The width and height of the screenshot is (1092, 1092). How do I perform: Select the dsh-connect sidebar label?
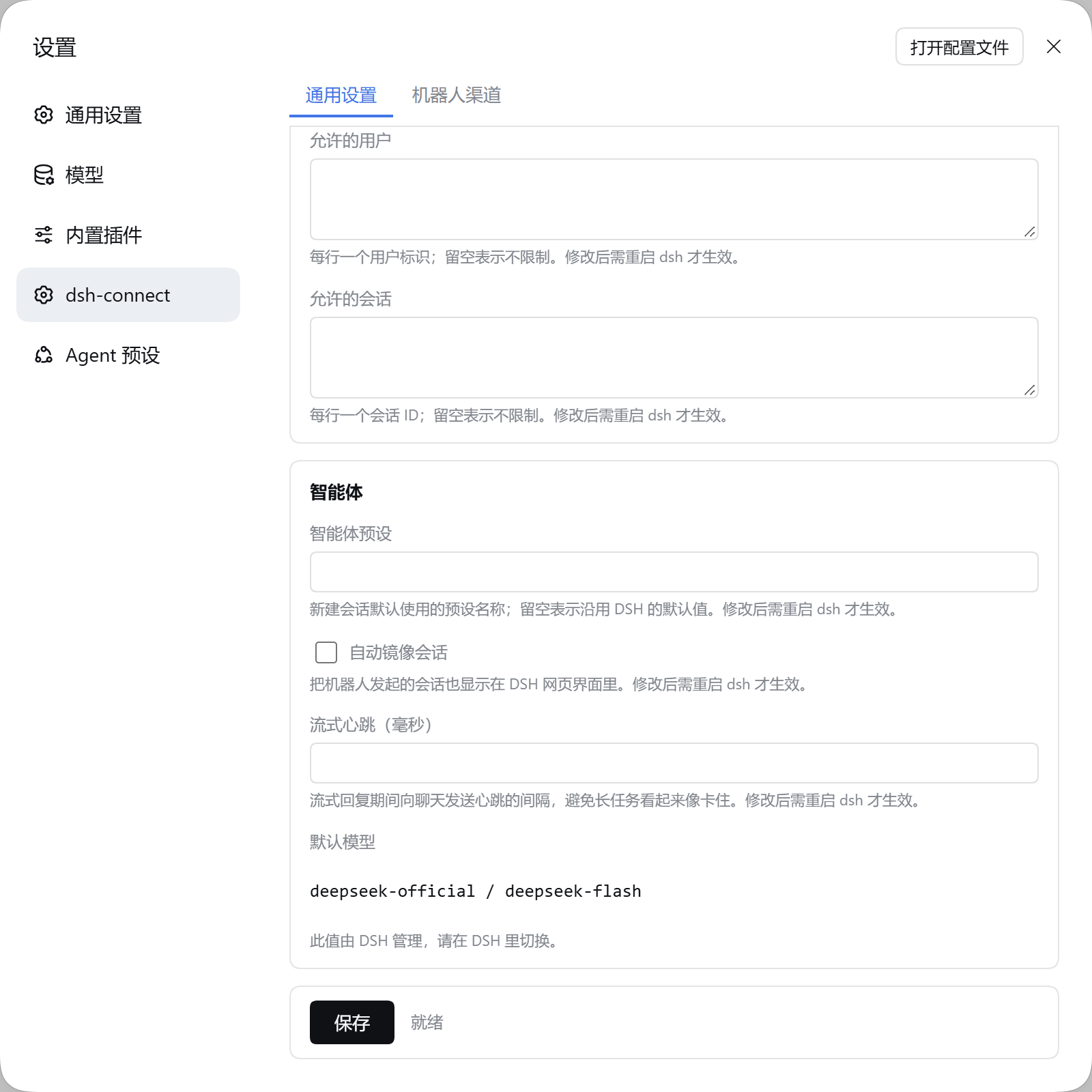pos(117,296)
